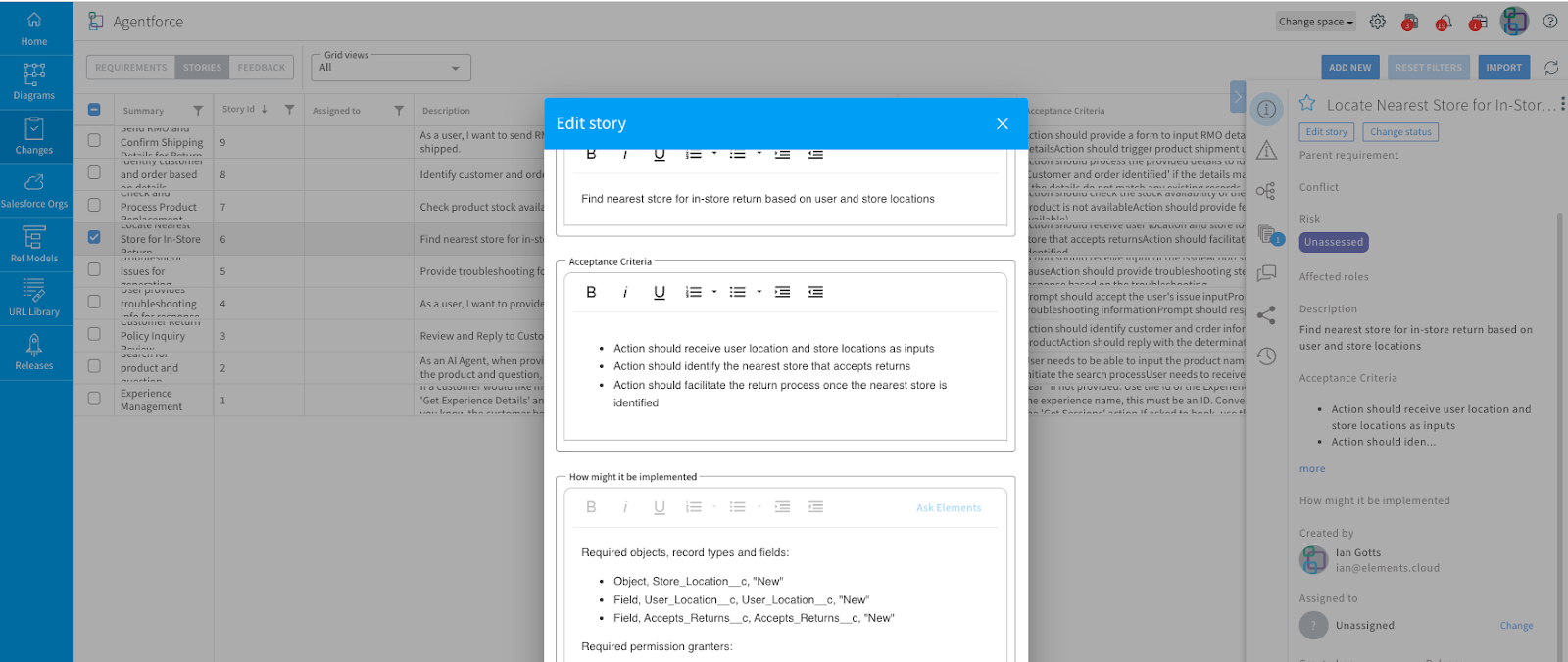Open the briefcase icon with badge 1
Screen dimensions: 1568x662
point(1478,22)
